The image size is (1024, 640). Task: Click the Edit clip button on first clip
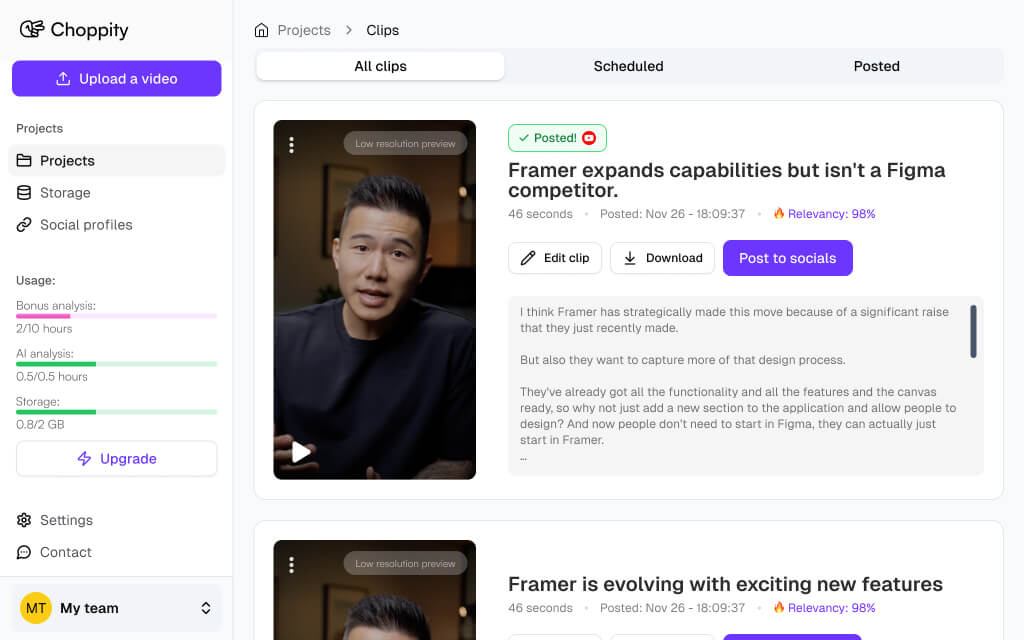coord(554,258)
